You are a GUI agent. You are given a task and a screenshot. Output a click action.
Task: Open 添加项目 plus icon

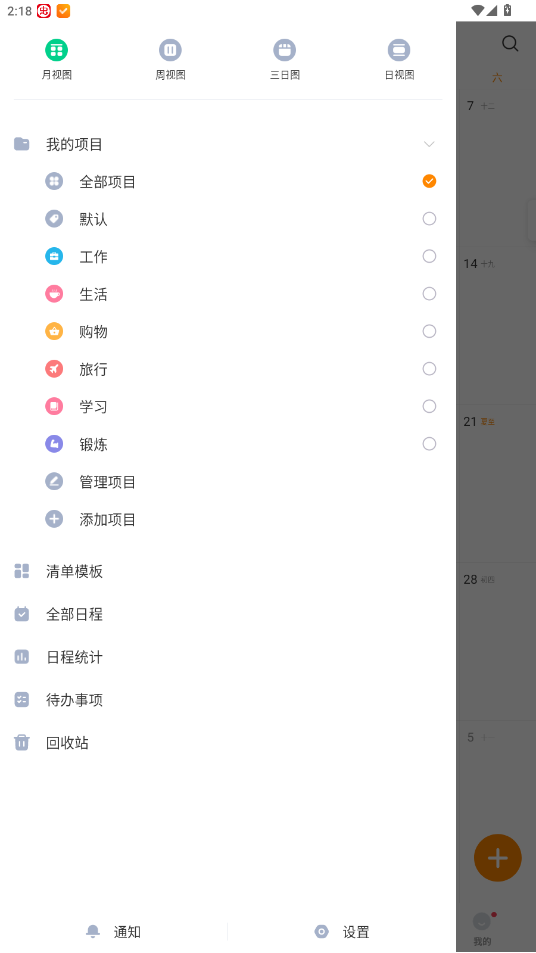click(x=54, y=519)
